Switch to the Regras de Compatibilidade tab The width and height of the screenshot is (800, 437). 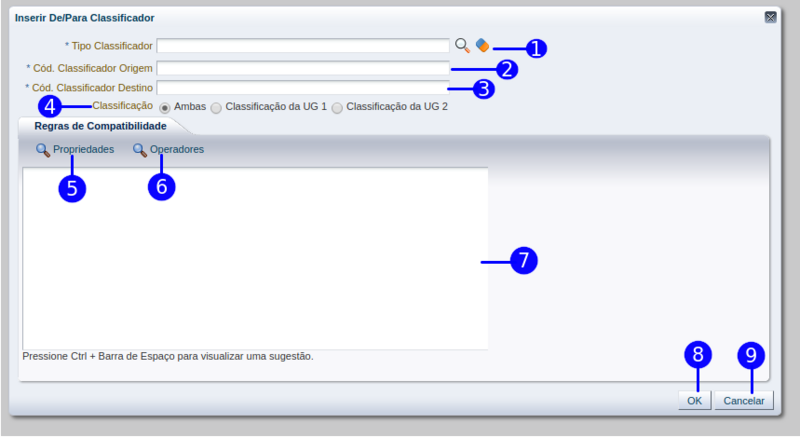101,126
